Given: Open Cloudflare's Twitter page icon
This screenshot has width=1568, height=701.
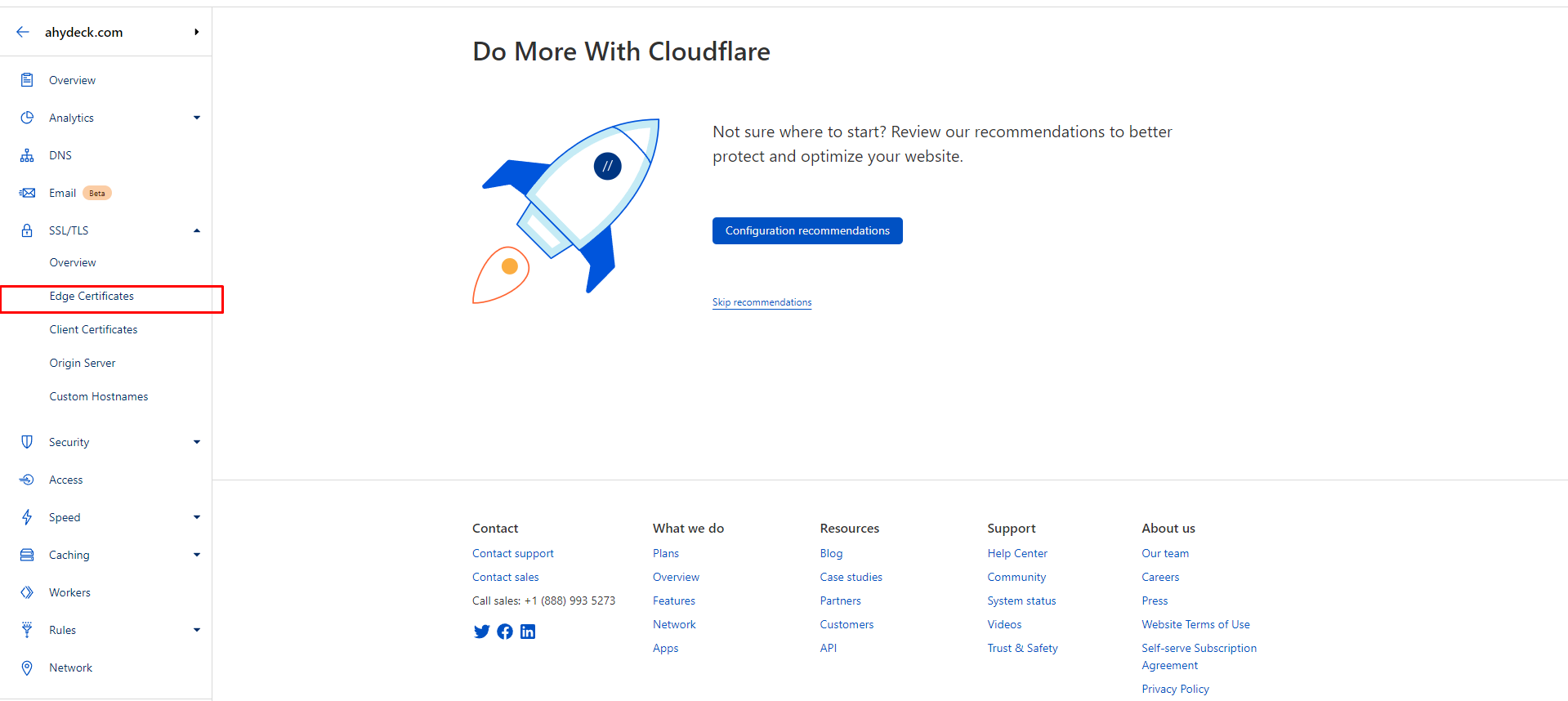Looking at the screenshot, I should 481,632.
